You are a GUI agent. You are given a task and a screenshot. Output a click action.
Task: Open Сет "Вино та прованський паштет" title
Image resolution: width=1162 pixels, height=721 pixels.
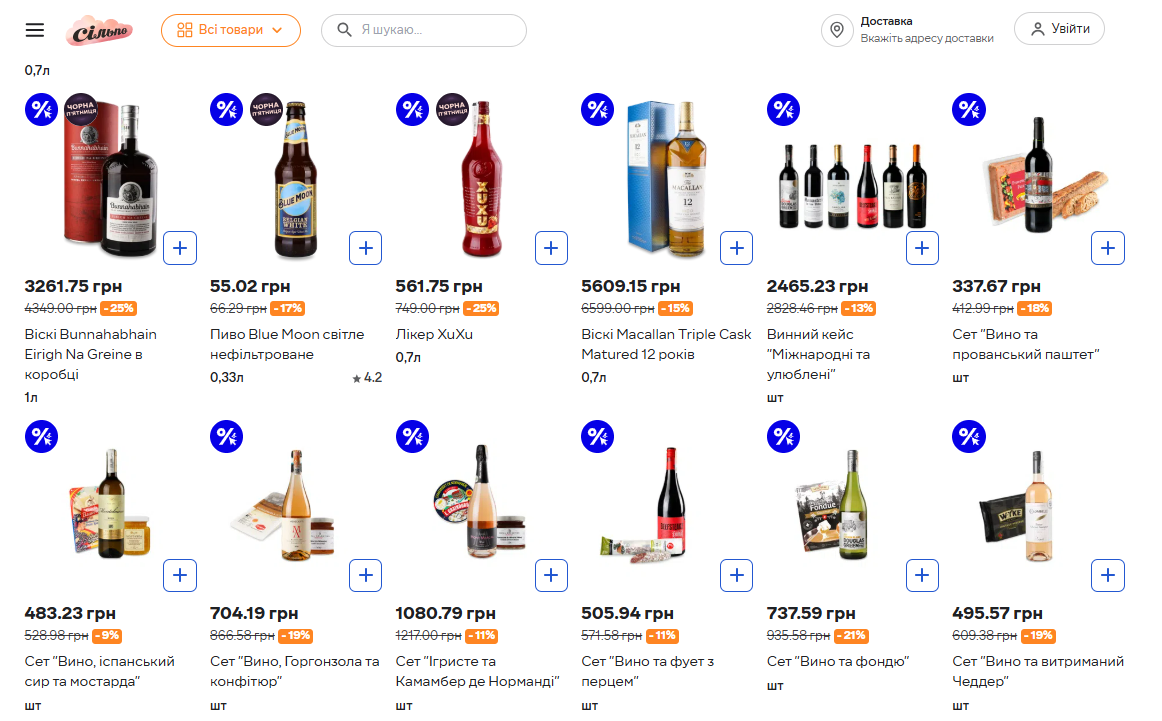[x=1026, y=344]
